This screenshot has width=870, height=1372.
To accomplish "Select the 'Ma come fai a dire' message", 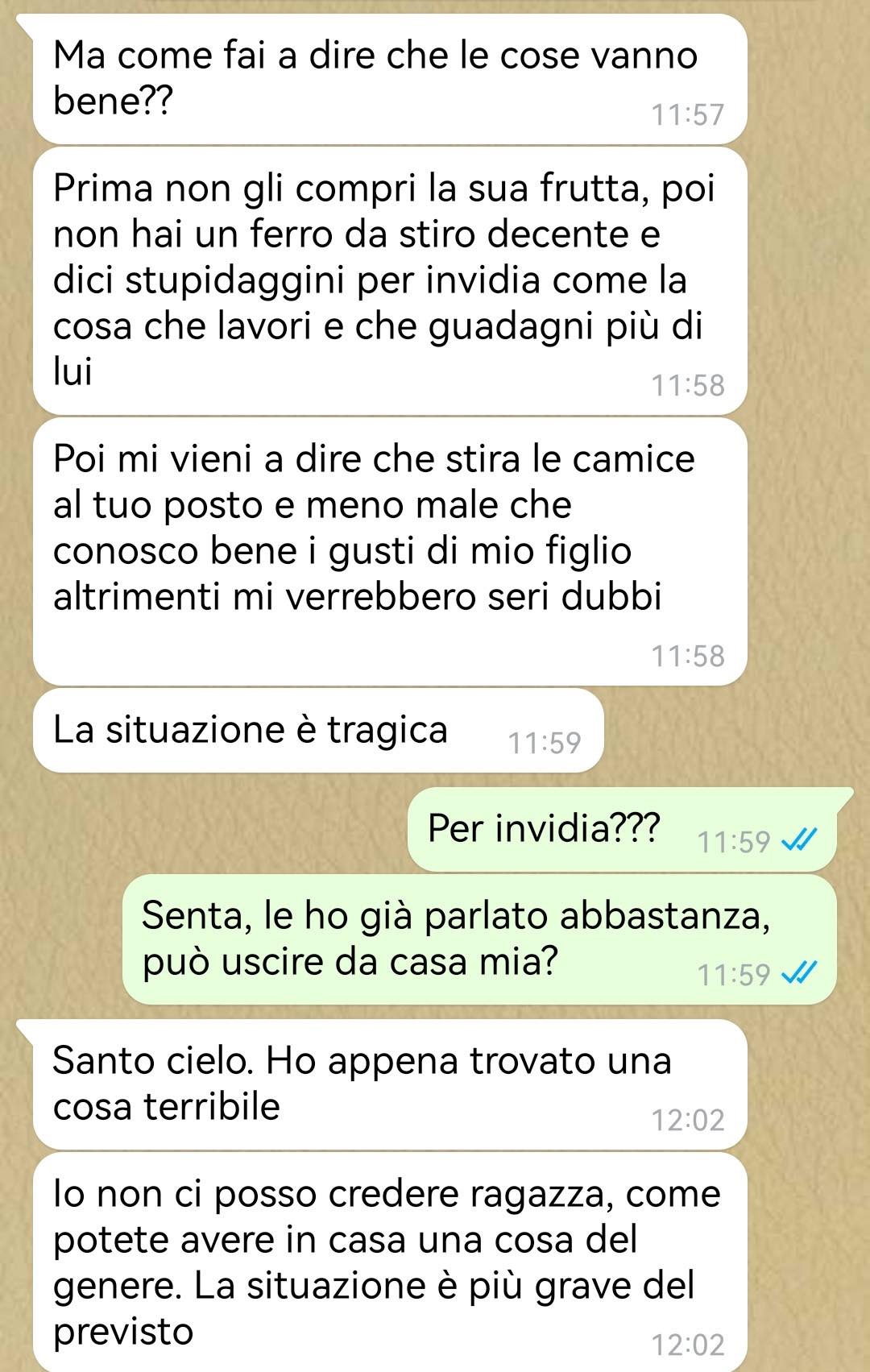I will 390,79.
